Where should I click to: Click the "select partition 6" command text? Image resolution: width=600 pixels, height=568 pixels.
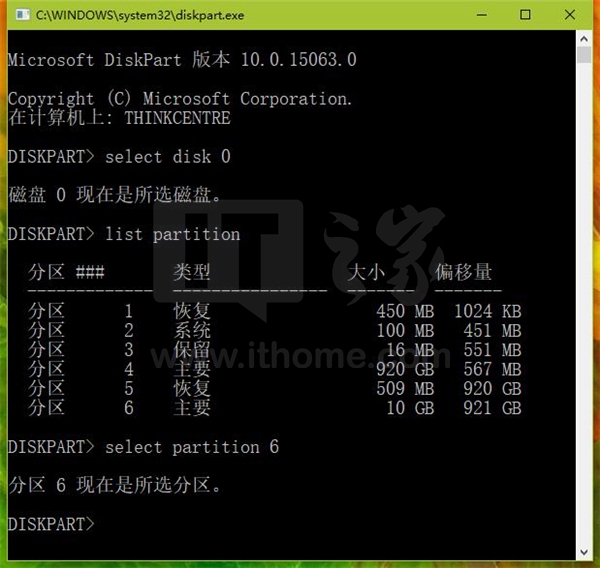(191, 447)
